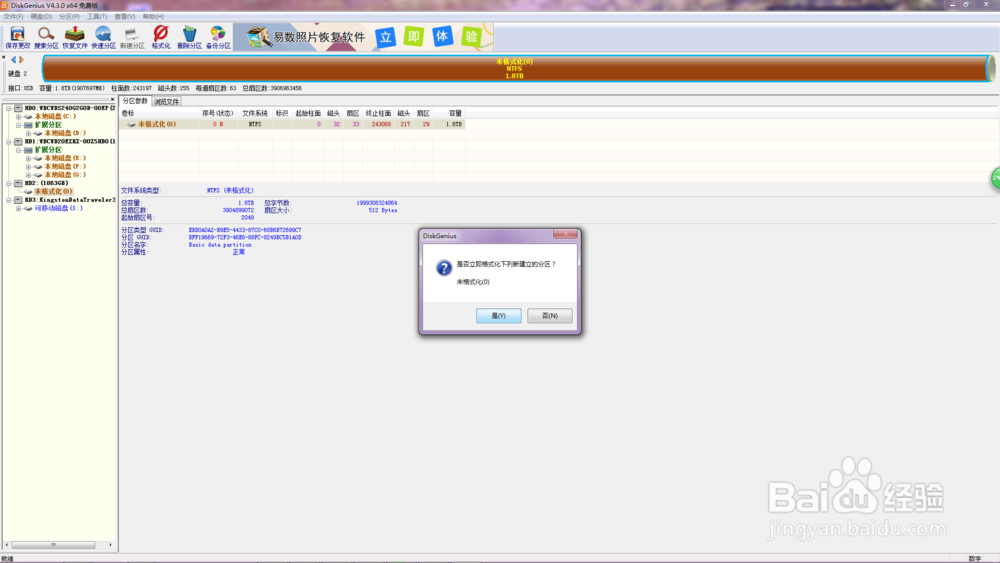Image resolution: width=1000 pixels, height=563 pixels.
Task: Open the 恢复文件 file recovery tool
Action: (x=75, y=37)
